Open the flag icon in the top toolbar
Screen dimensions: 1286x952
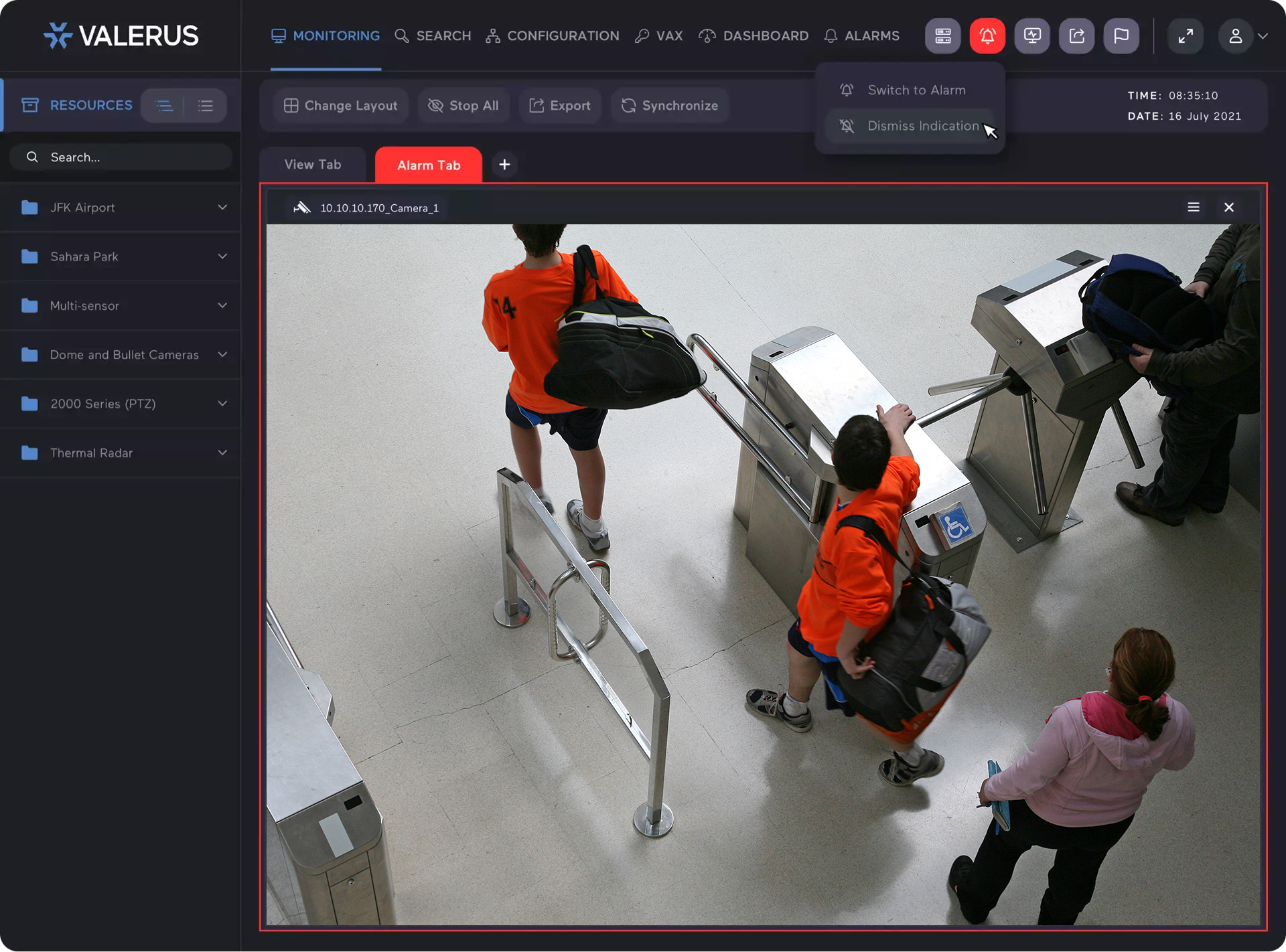1121,35
